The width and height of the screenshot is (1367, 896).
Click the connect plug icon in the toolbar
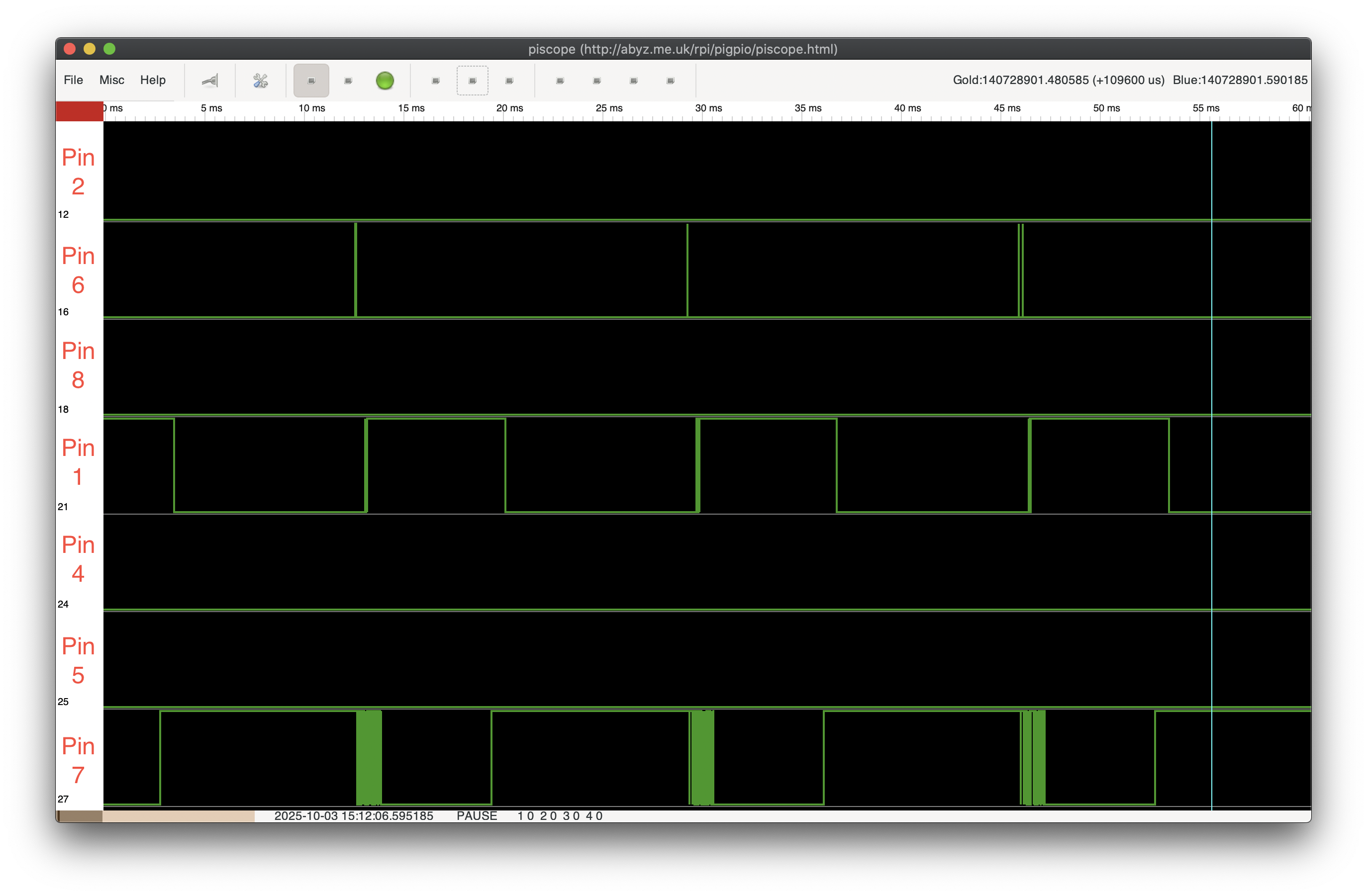(209, 81)
